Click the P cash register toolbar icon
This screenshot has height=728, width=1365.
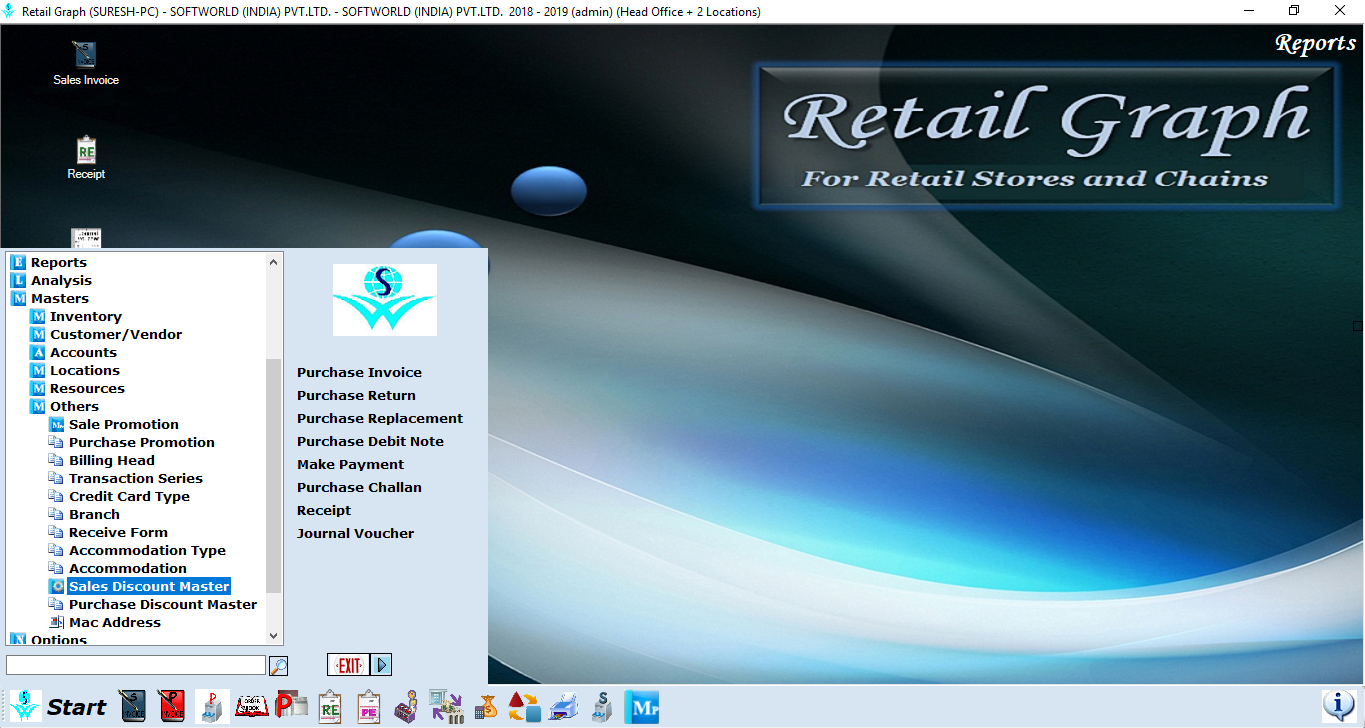pyautogui.click(x=212, y=706)
